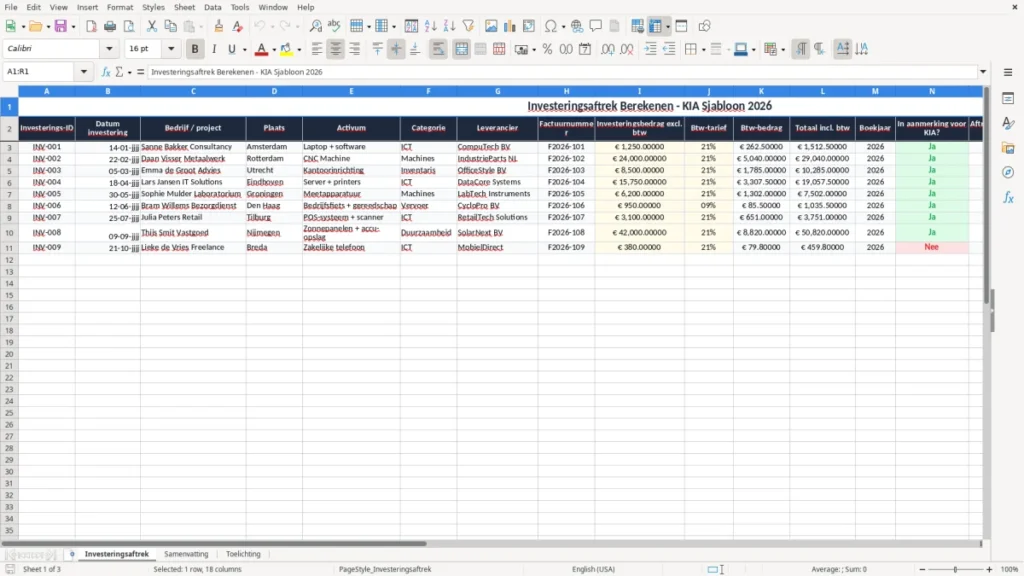Image resolution: width=1024 pixels, height=576 pixels.
Task: Open sidebar Properties panel icon
Action: [x=1008, y=98]
